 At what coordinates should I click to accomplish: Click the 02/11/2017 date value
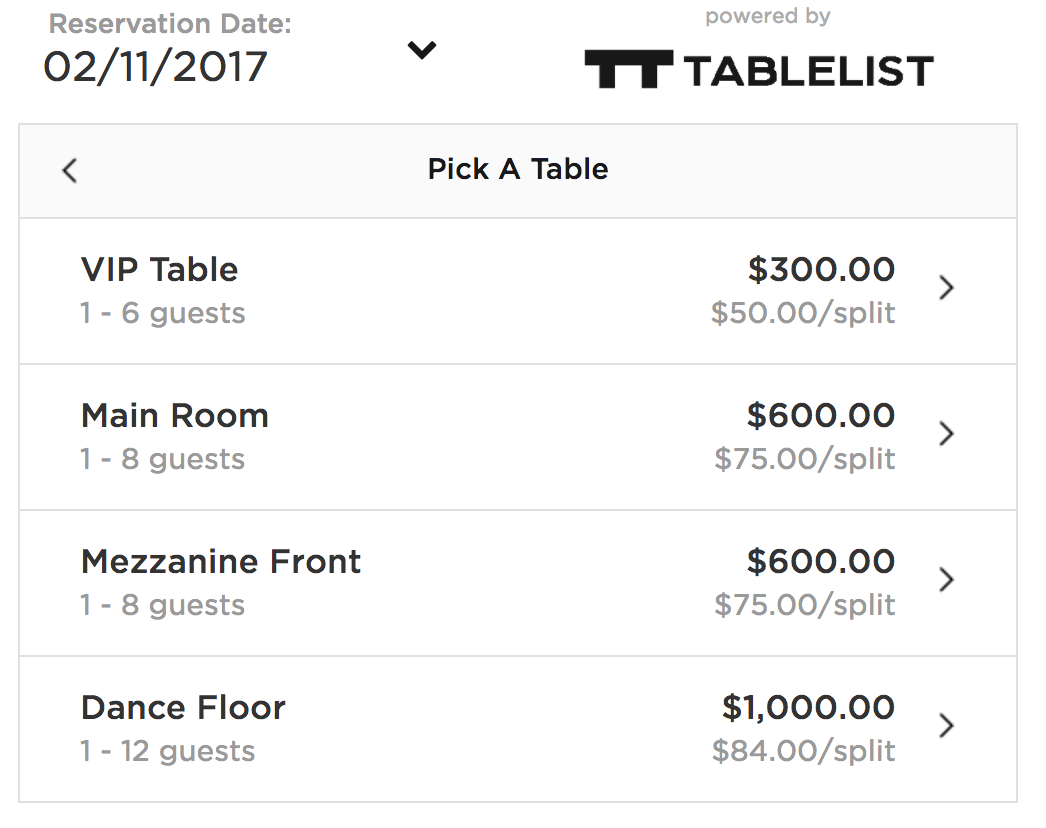[155, 67]
